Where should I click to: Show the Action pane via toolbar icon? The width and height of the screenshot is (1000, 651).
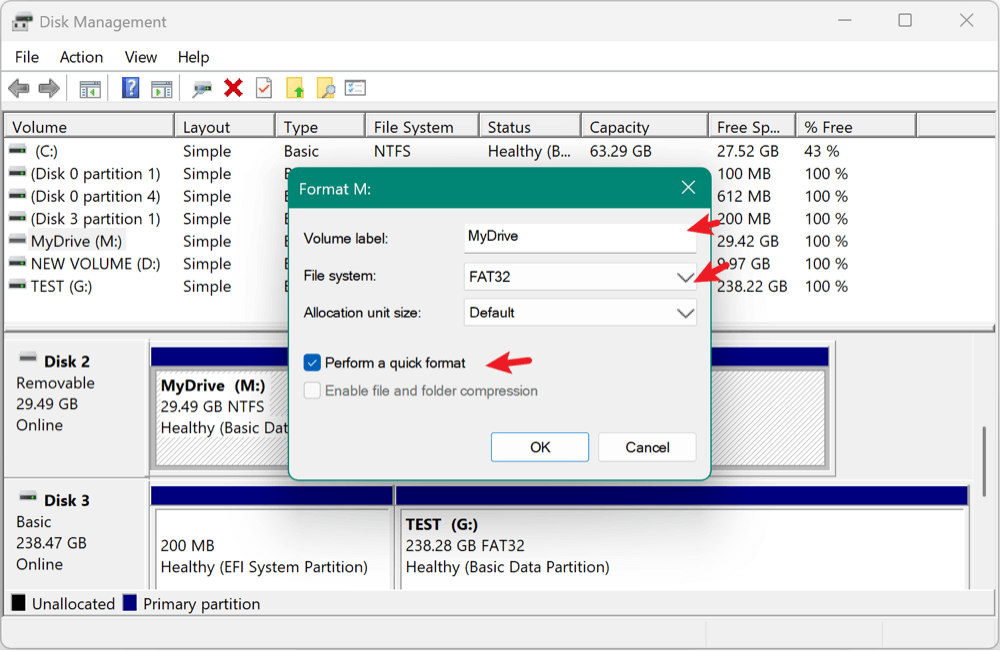coord(162,88)
